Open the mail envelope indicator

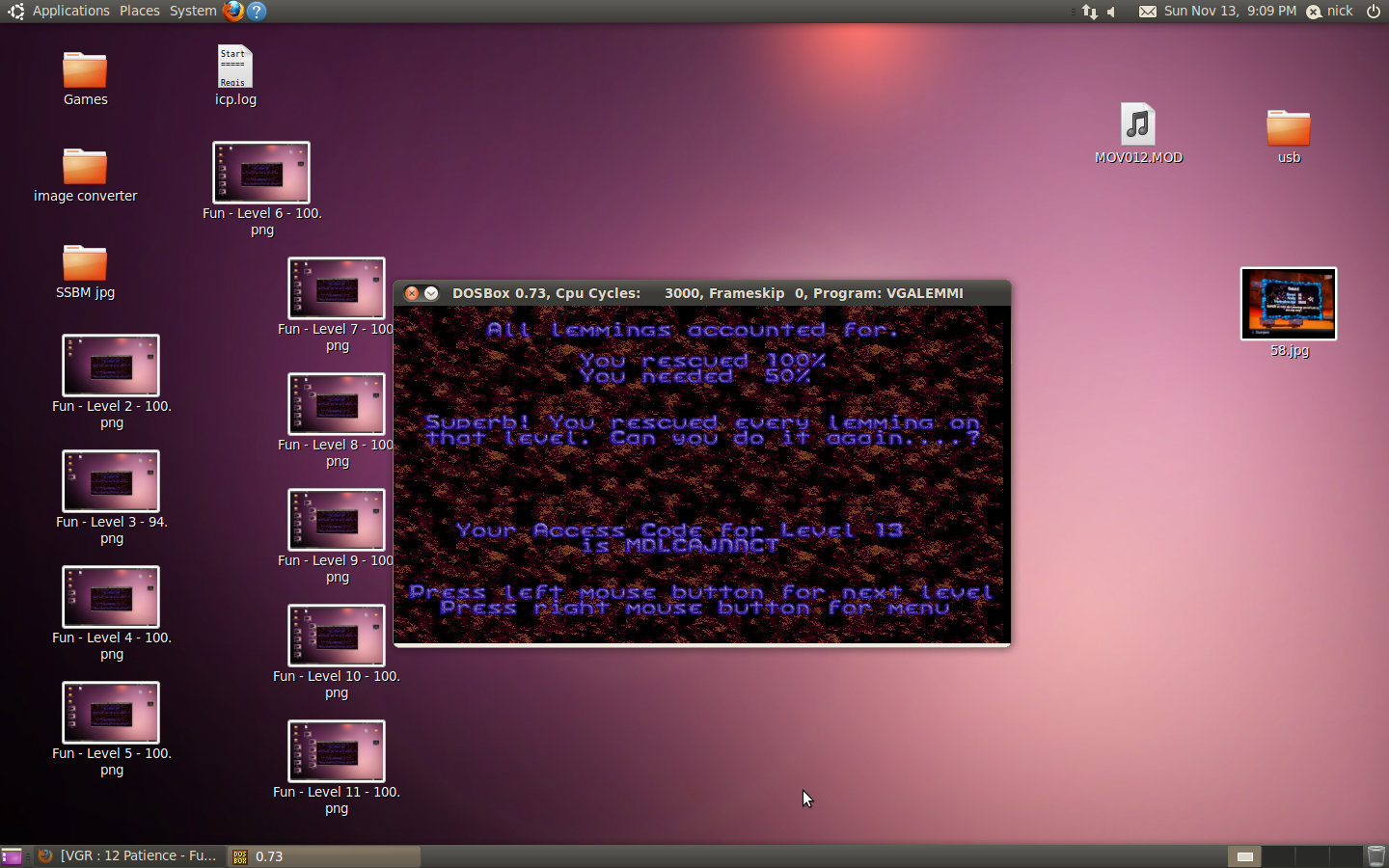click(x=1147, y=12)
